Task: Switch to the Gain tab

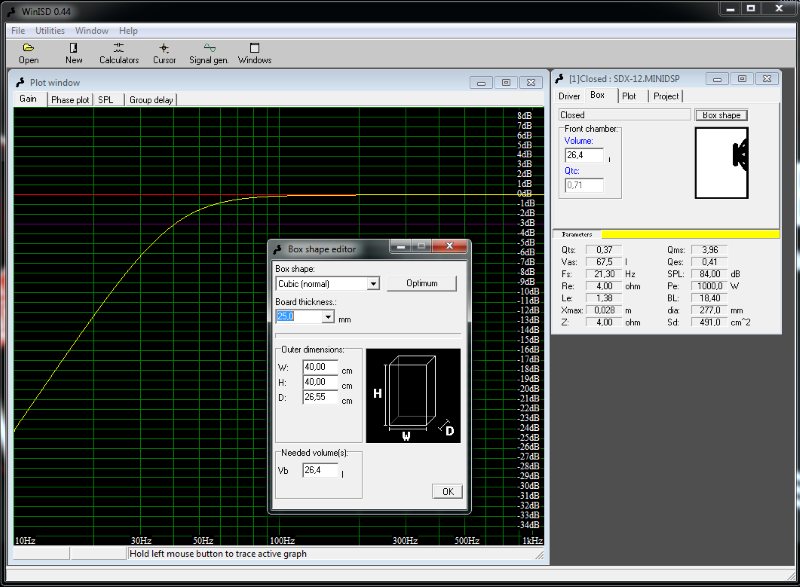Action: [28, 99]
